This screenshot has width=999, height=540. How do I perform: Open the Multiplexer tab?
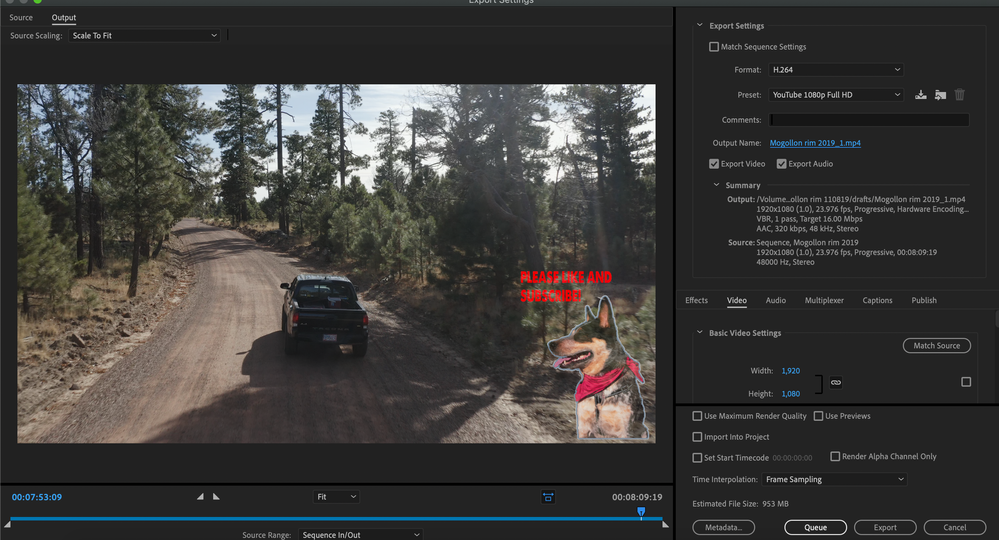(x=824, y=301)
